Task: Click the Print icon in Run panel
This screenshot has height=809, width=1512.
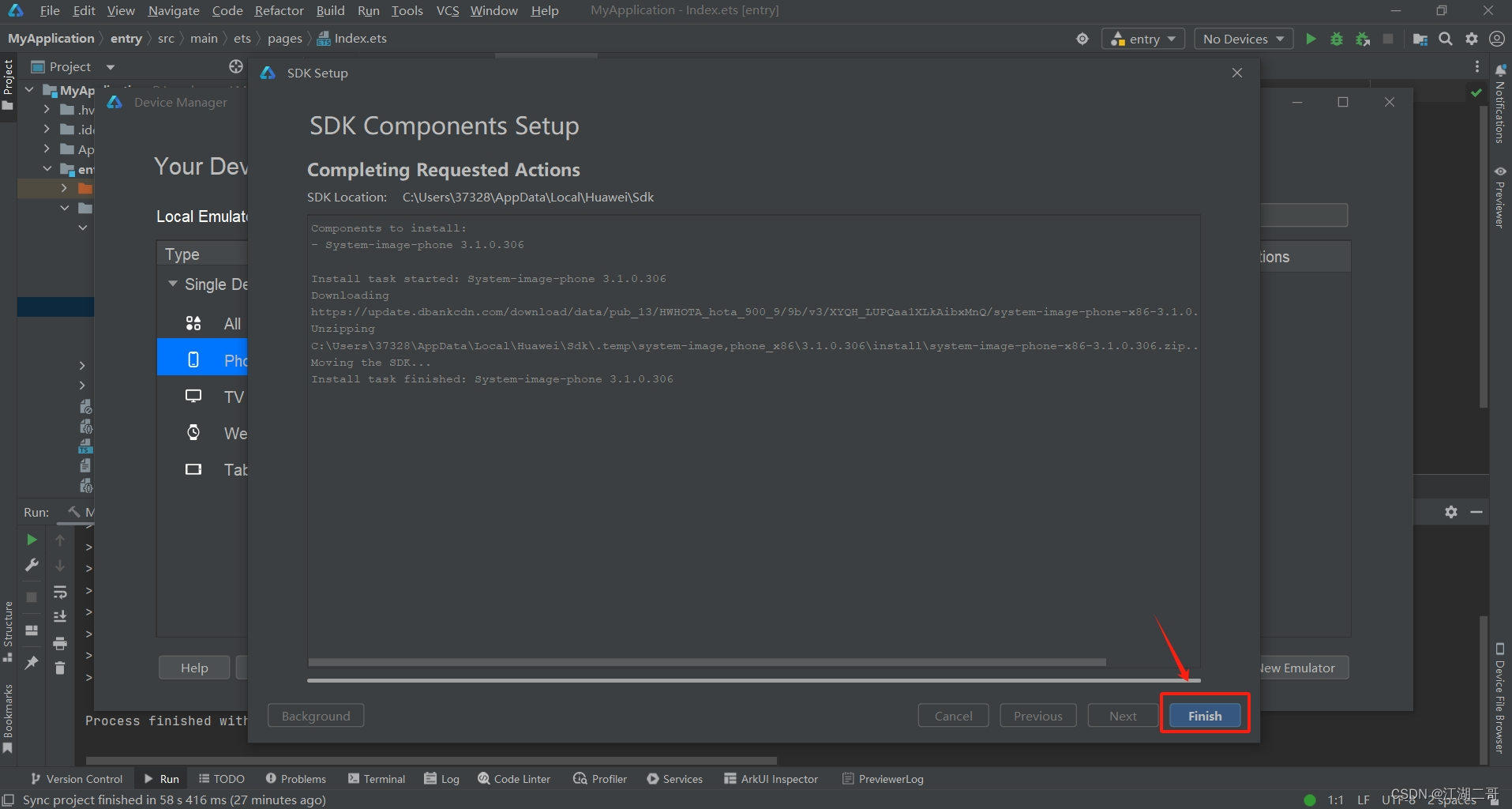Action: click(x=60, y=643)
